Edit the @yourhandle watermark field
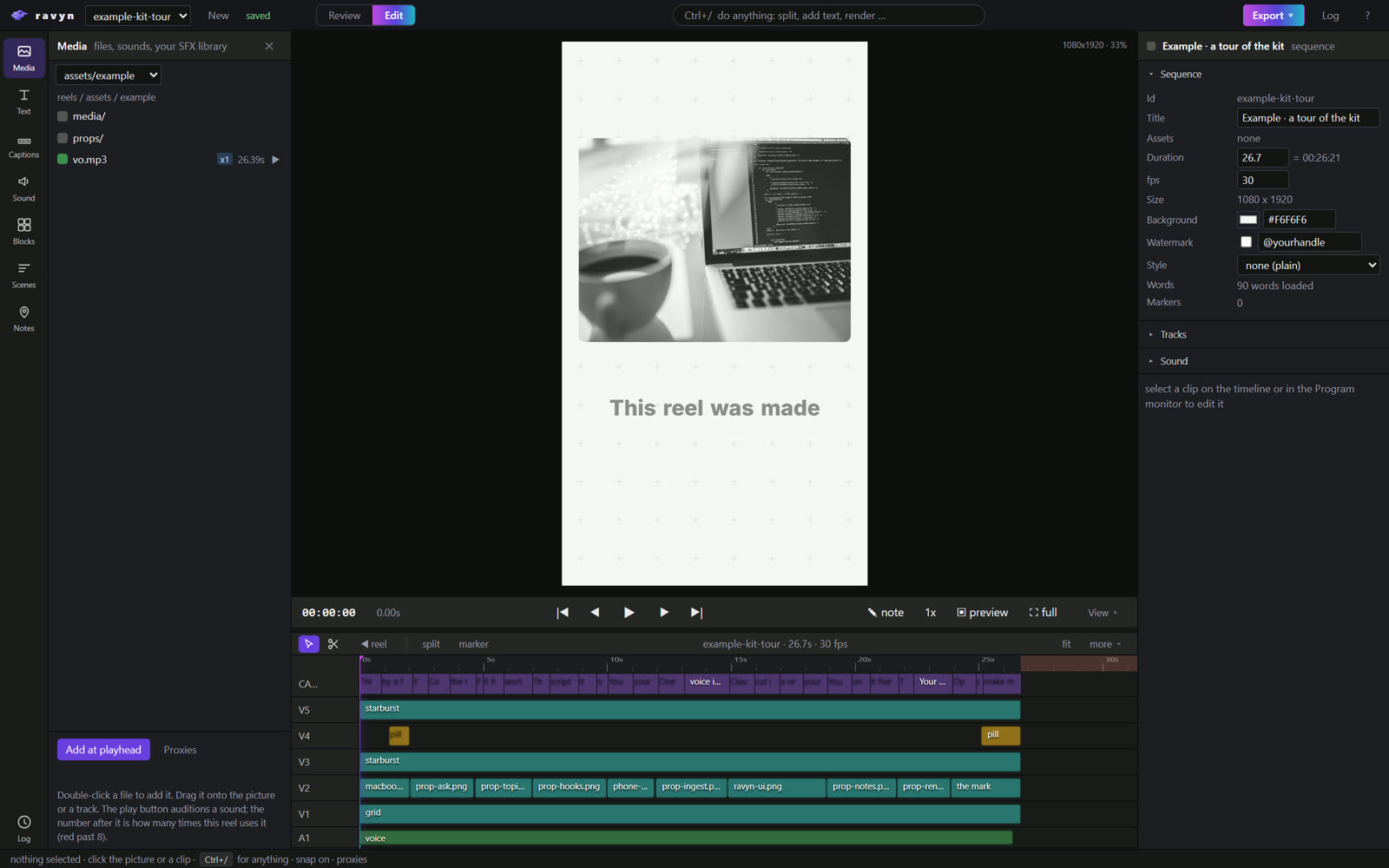 coord(1309,242)
